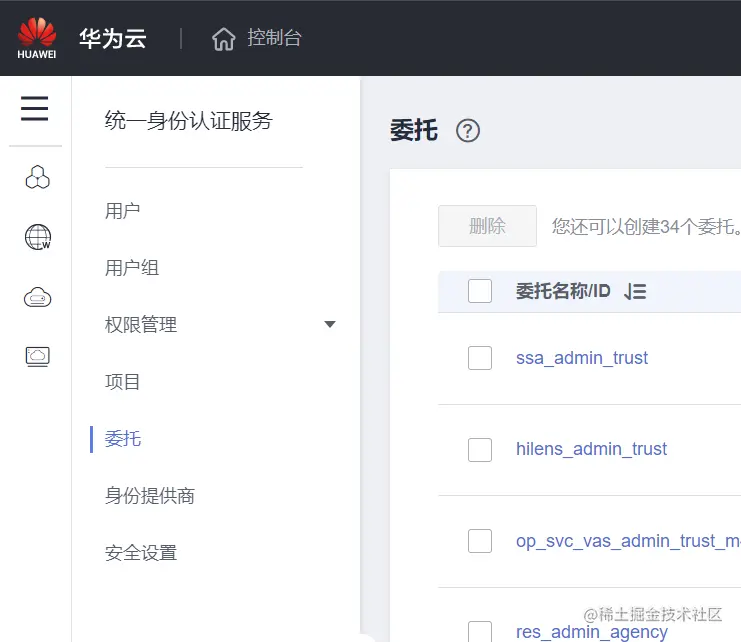The height and width of the screenshot is (642, 741).
Task: Select 权限管理 menu entry
Action: point(141,325)
